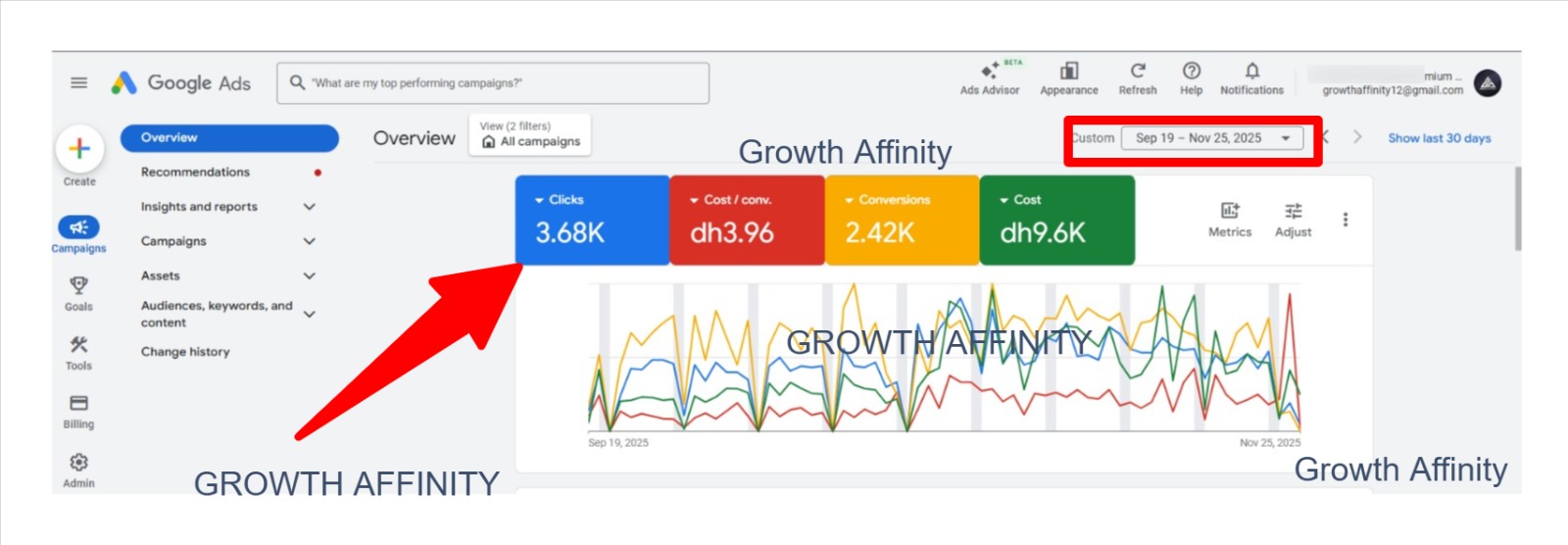Open the main hamburger menu
This screenshot has width=1568, height=545.
coord(79,83)
